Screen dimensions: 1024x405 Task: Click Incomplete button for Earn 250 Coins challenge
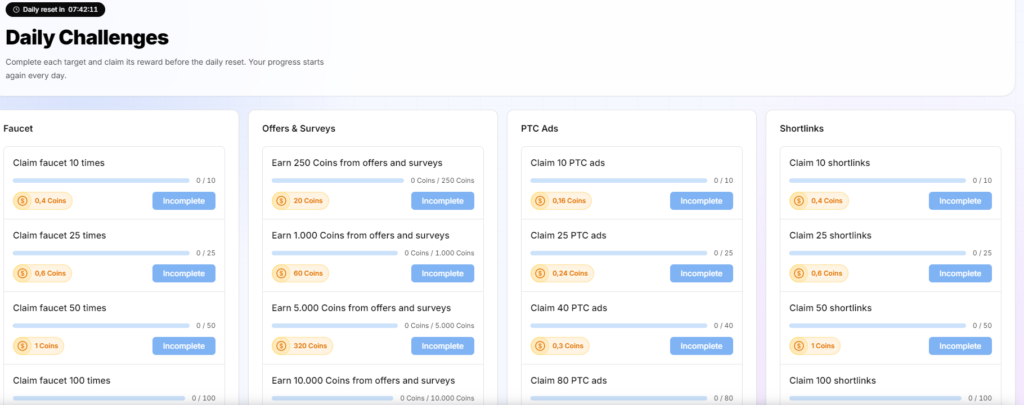click(x=443, y=201)
